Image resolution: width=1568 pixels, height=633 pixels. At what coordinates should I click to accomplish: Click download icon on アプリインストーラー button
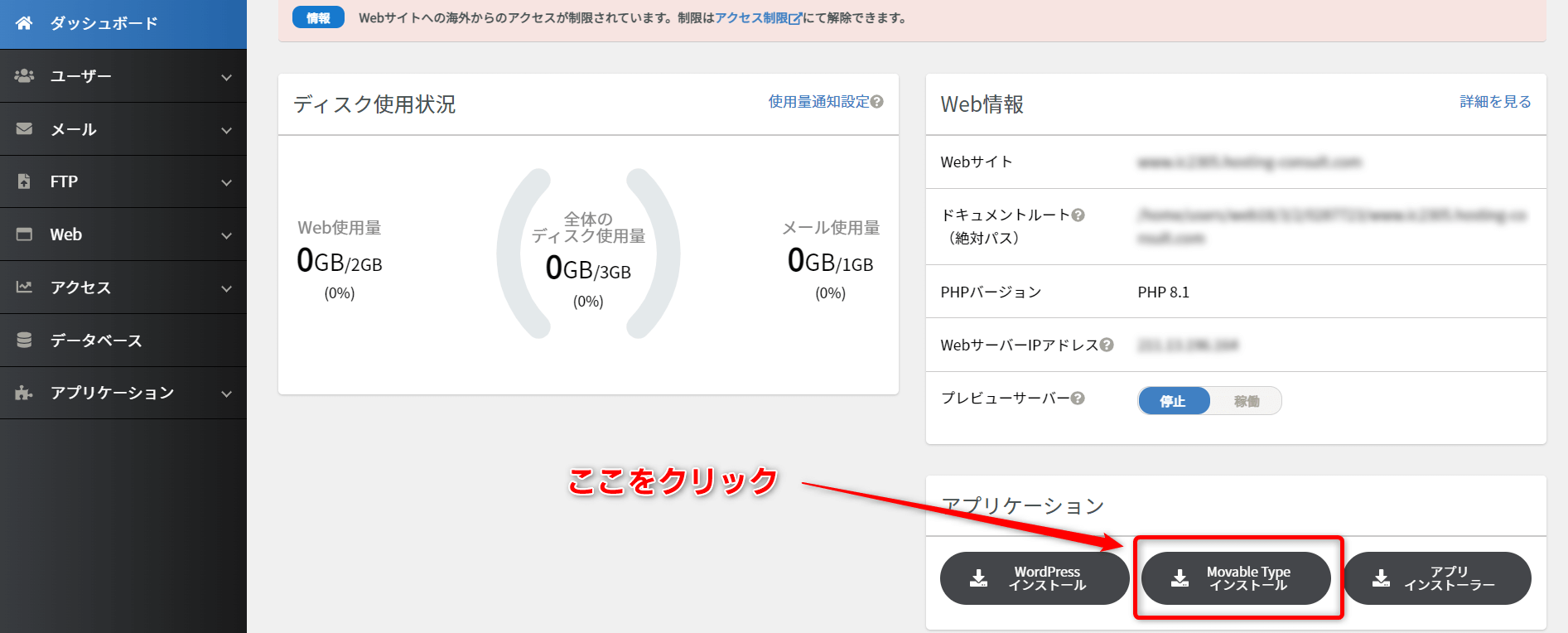pyautogui.click(x=1381, y=578)
